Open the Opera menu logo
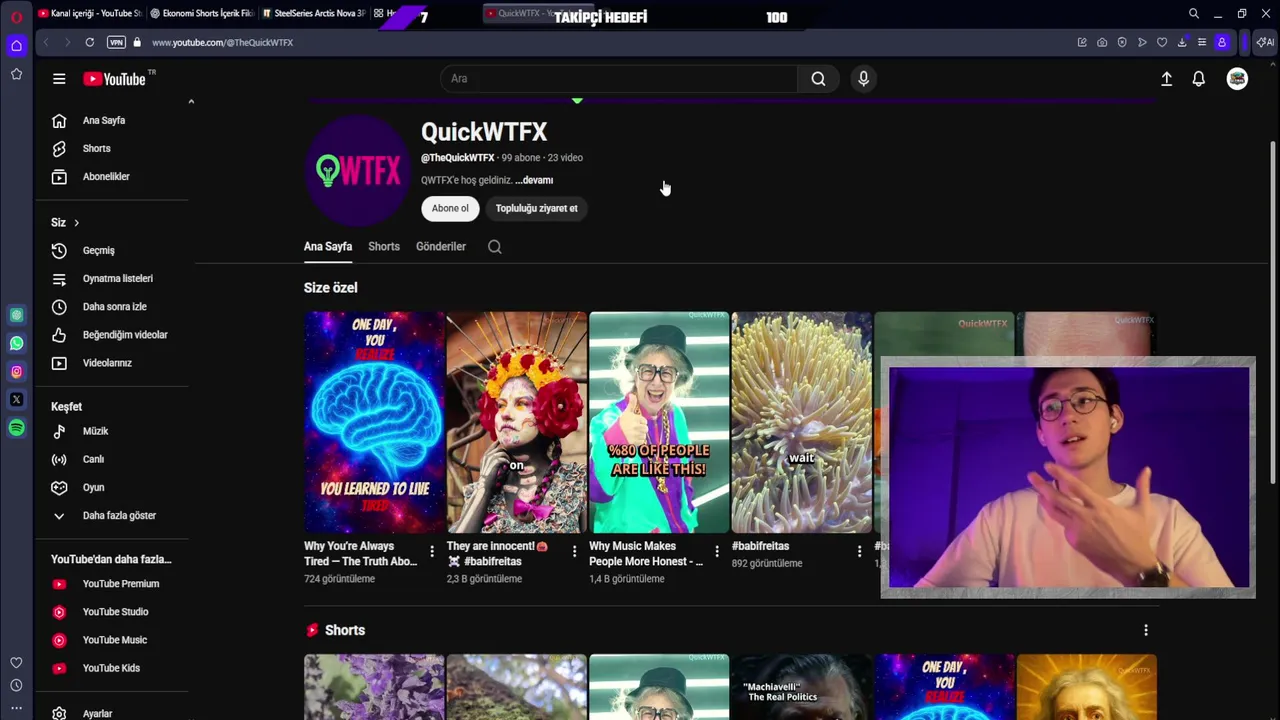The image size is (1280, 720). click(16, 16)
